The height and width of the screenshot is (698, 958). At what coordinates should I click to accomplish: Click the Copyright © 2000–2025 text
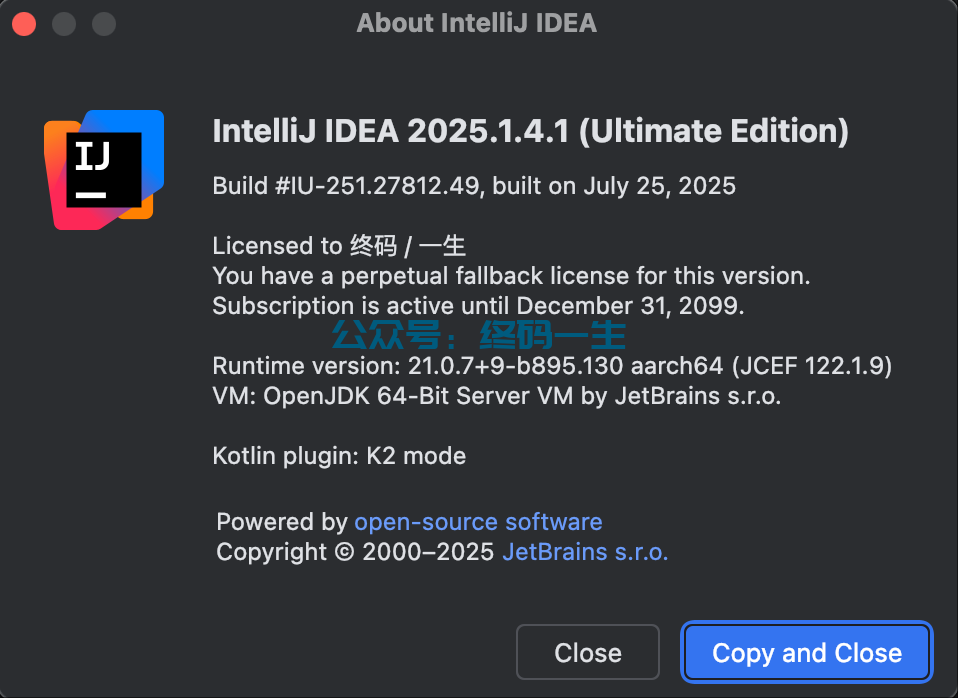(355, 552)
